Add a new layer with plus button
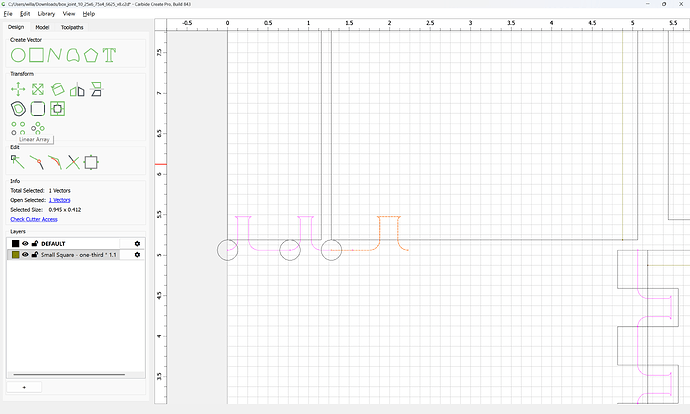This screenshot has height=414, width=690. pyautogui.click(x=24, y=387)
